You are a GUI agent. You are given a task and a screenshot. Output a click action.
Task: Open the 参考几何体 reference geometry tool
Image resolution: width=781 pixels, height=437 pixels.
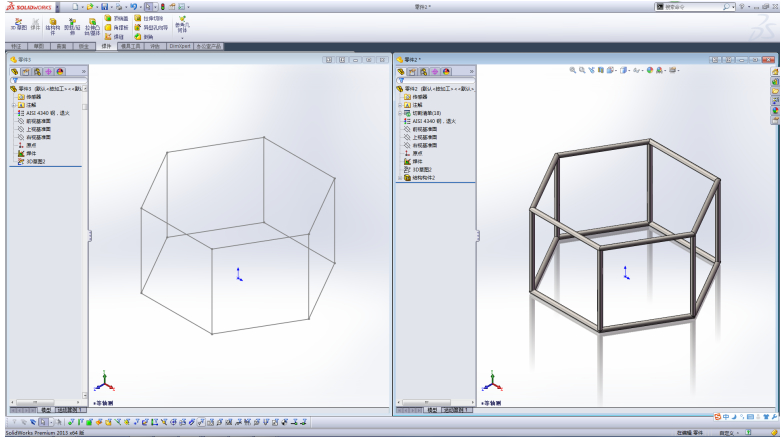pyautogui.click(x=182, y=26)
